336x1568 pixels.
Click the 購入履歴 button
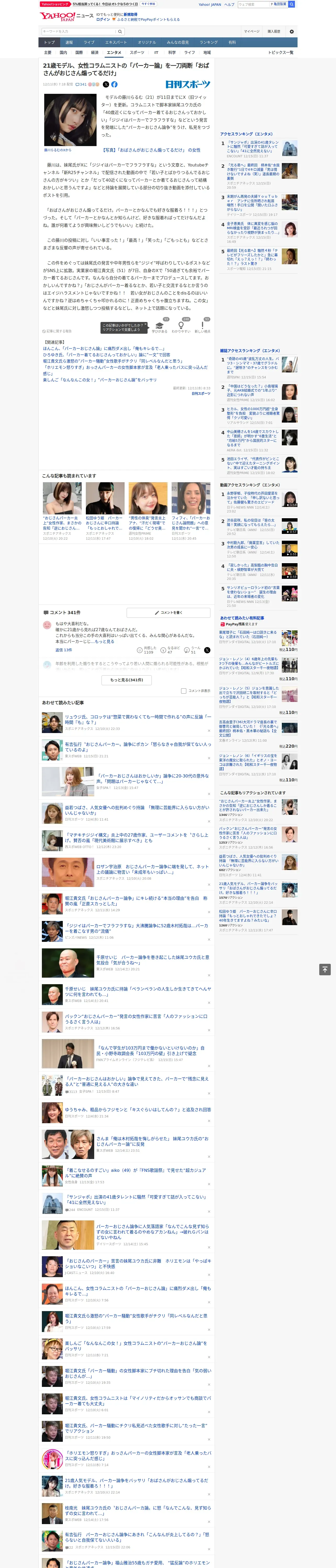click(274, 32)
